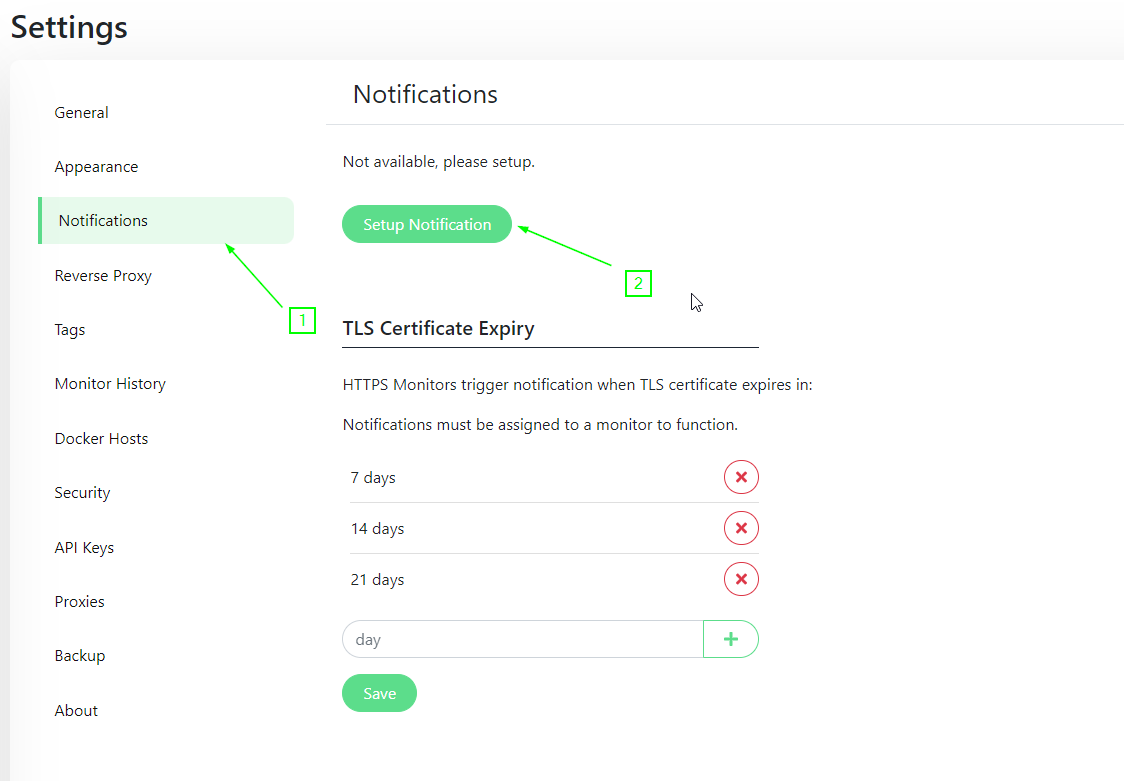The image size is (1124, 781).
Task: Open the Proxies settings section
Action: click(80, 601)
